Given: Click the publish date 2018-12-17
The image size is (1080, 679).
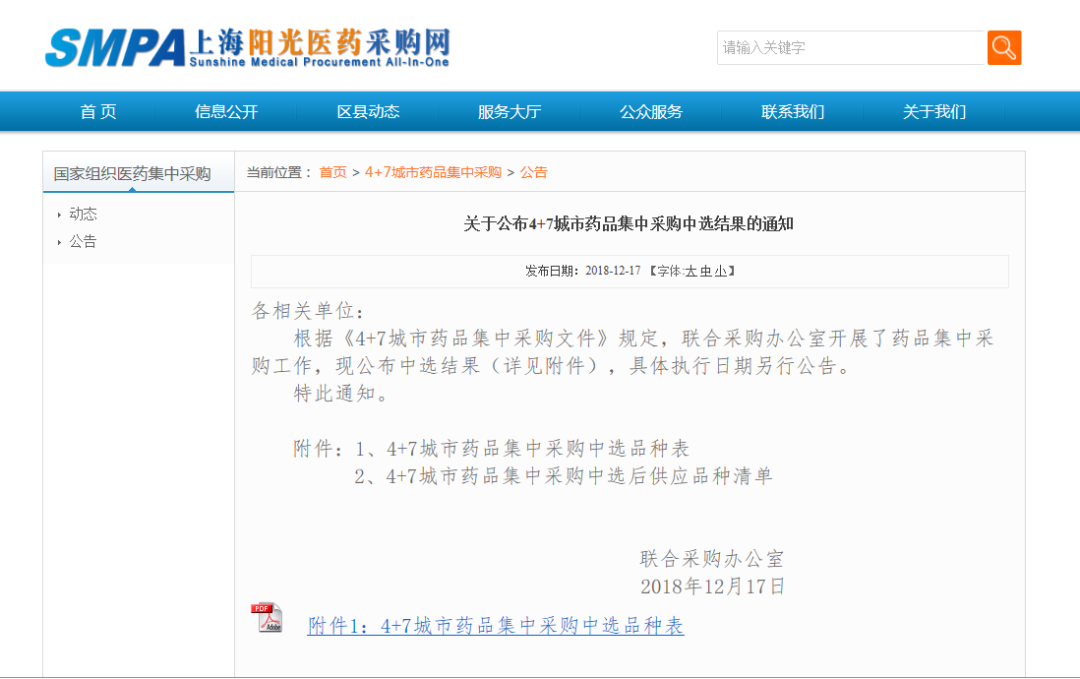Looking at the screenshot, I should [613, 271].
